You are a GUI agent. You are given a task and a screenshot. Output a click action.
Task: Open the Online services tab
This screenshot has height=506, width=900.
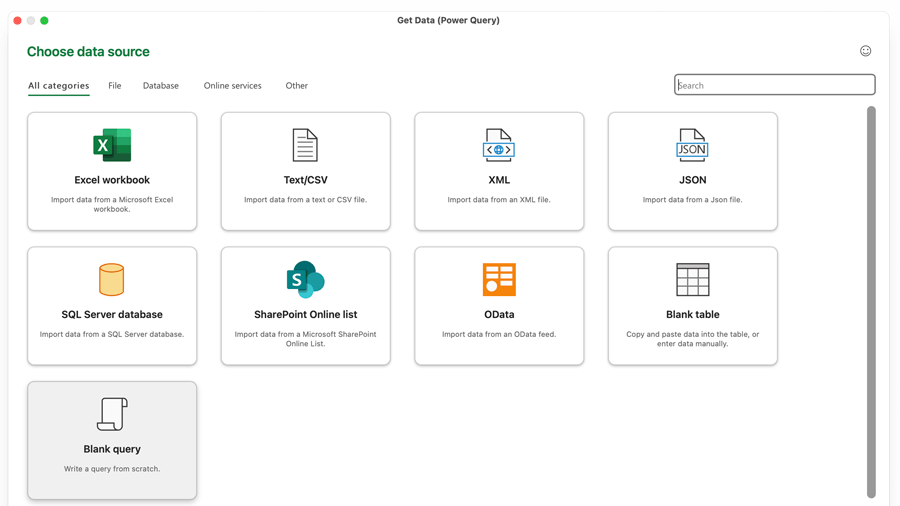tap(232, 85)
